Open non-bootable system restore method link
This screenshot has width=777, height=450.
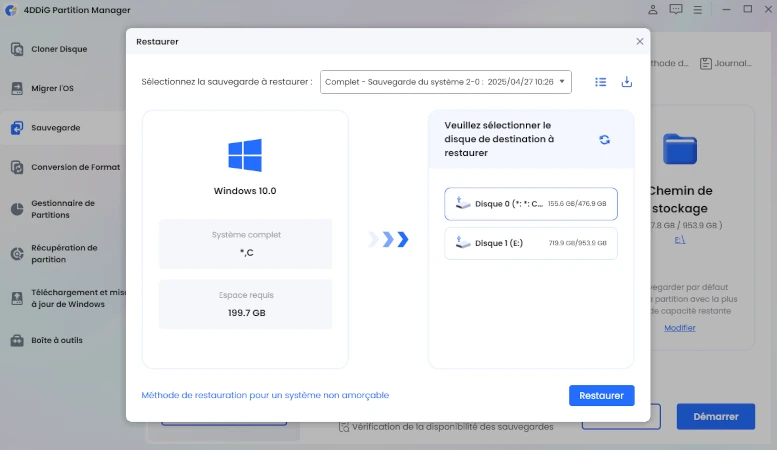(x=265, y=395)
